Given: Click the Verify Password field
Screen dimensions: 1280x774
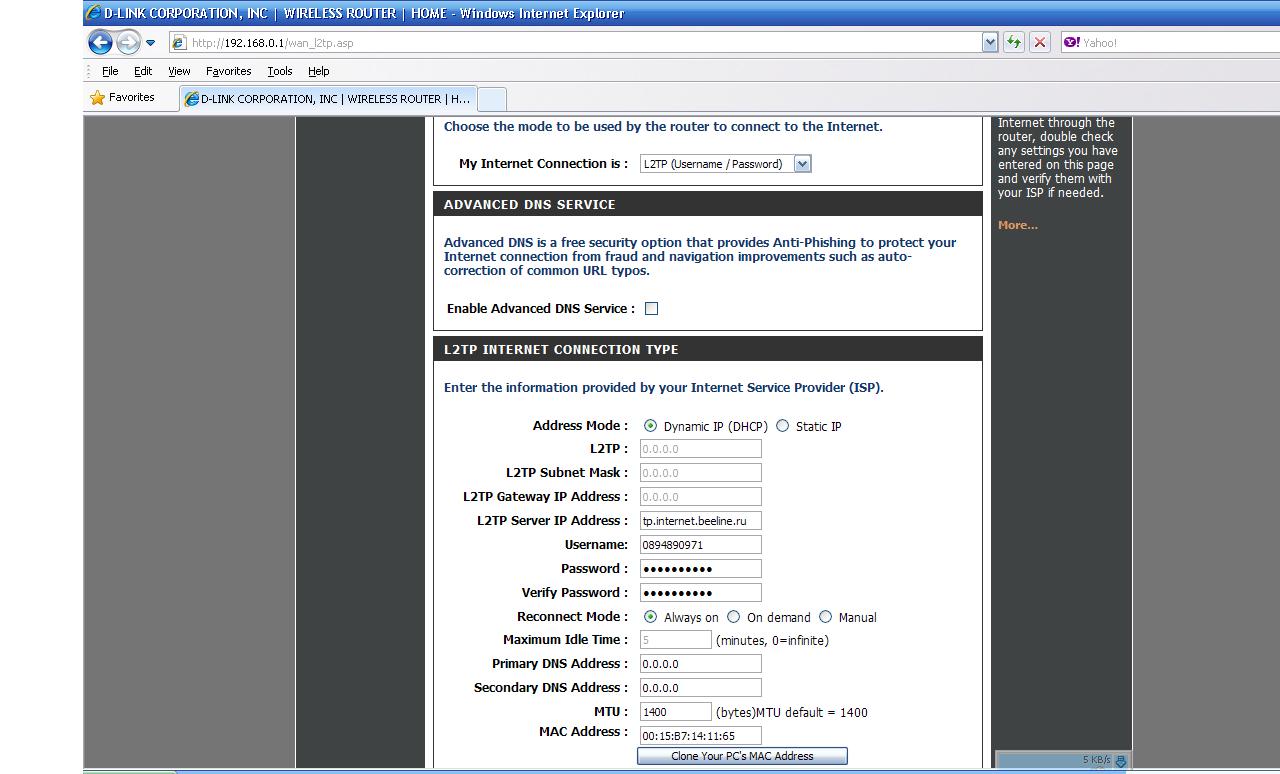Looking at the screenshot, I should [x=700, y=593].
